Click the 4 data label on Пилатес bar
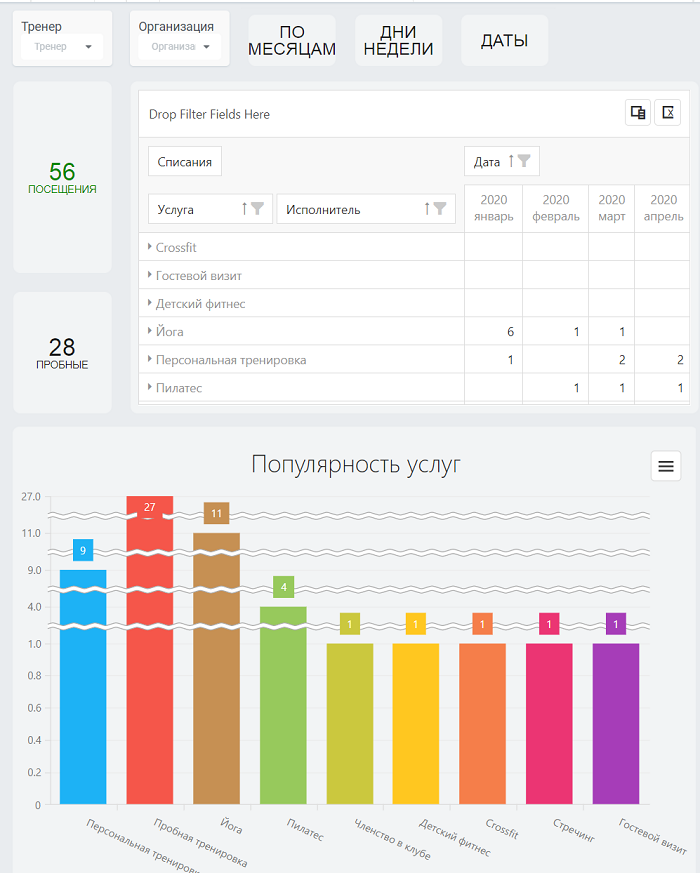Screen dimensions: 700x873 pyautogui.click(x=283, y=587)
